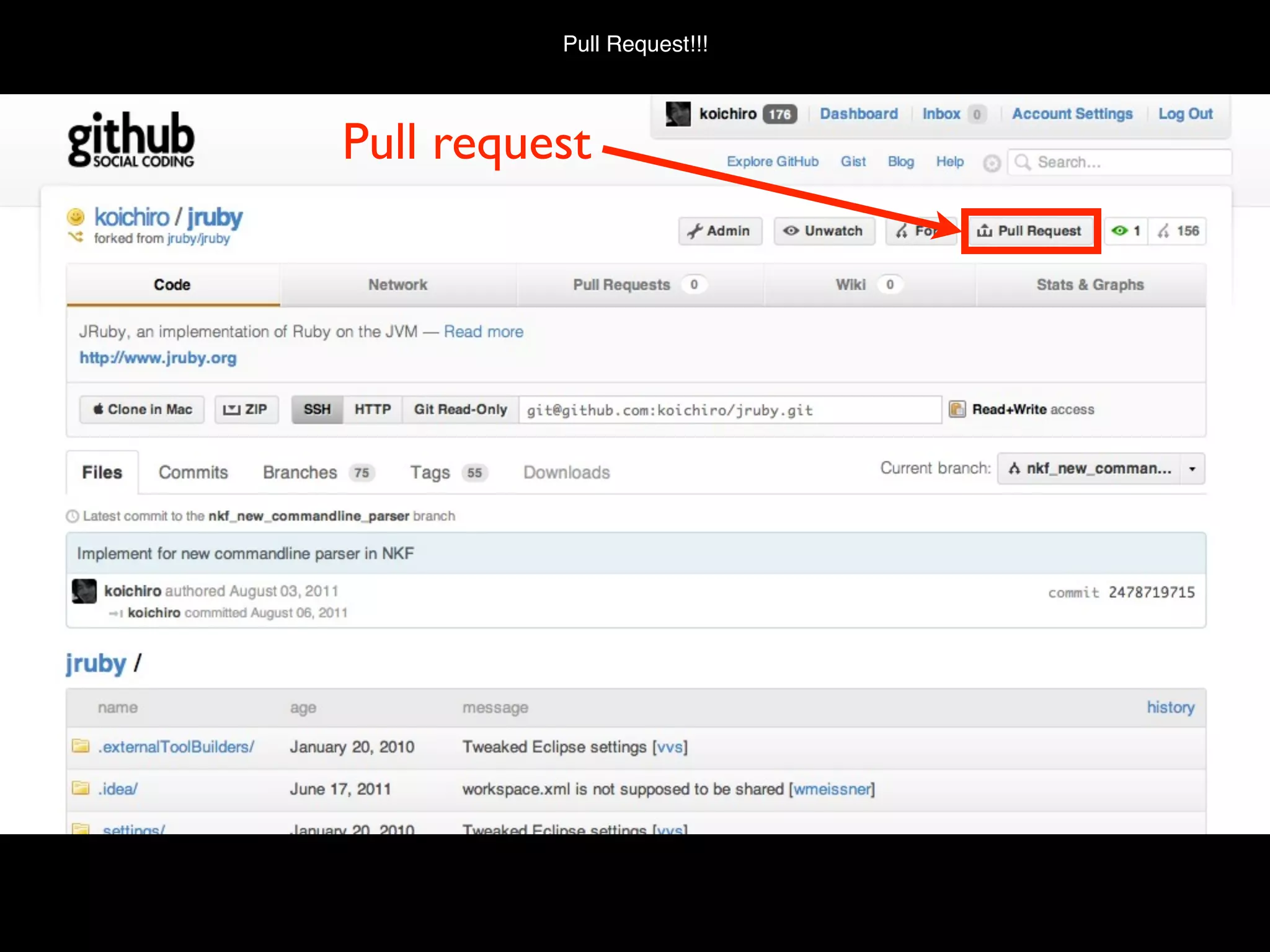Click the Admin button
Viewport: 1270px width, 952px height.
[x=720, y=231]
